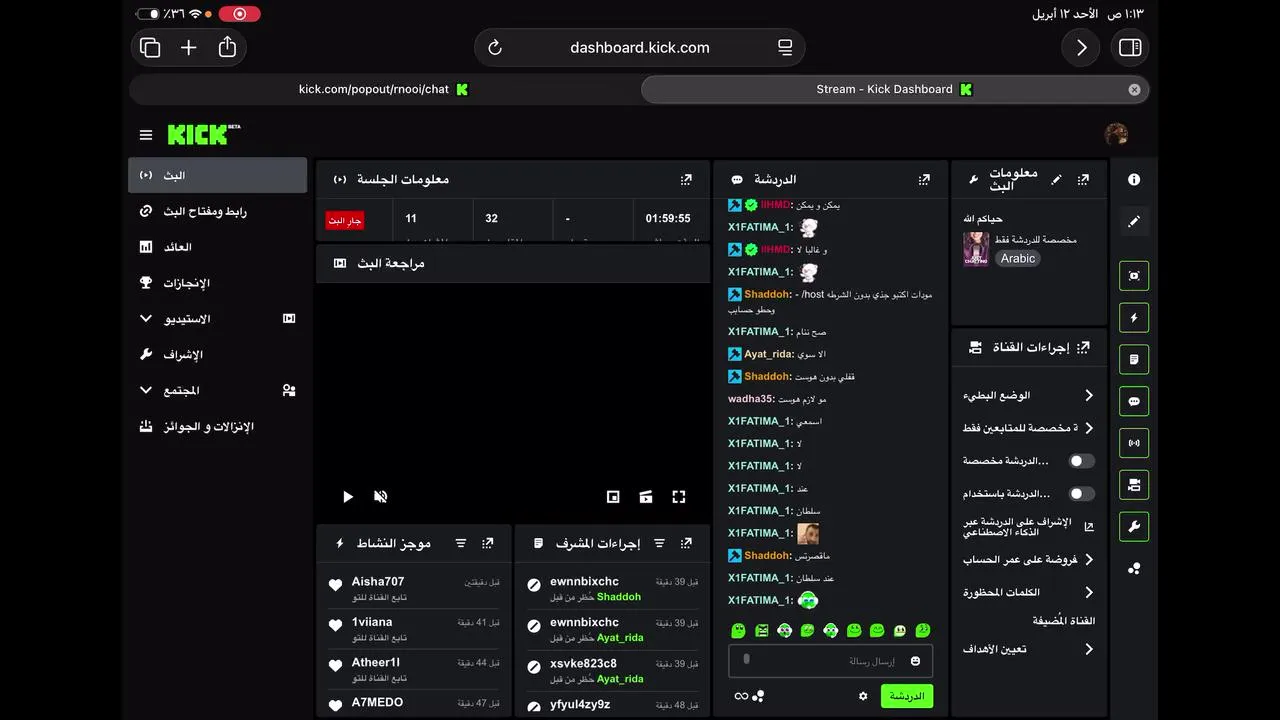1280x720 pixels.
Task: Open the user profile avatar menu
Action: (x=1116, y=134)
